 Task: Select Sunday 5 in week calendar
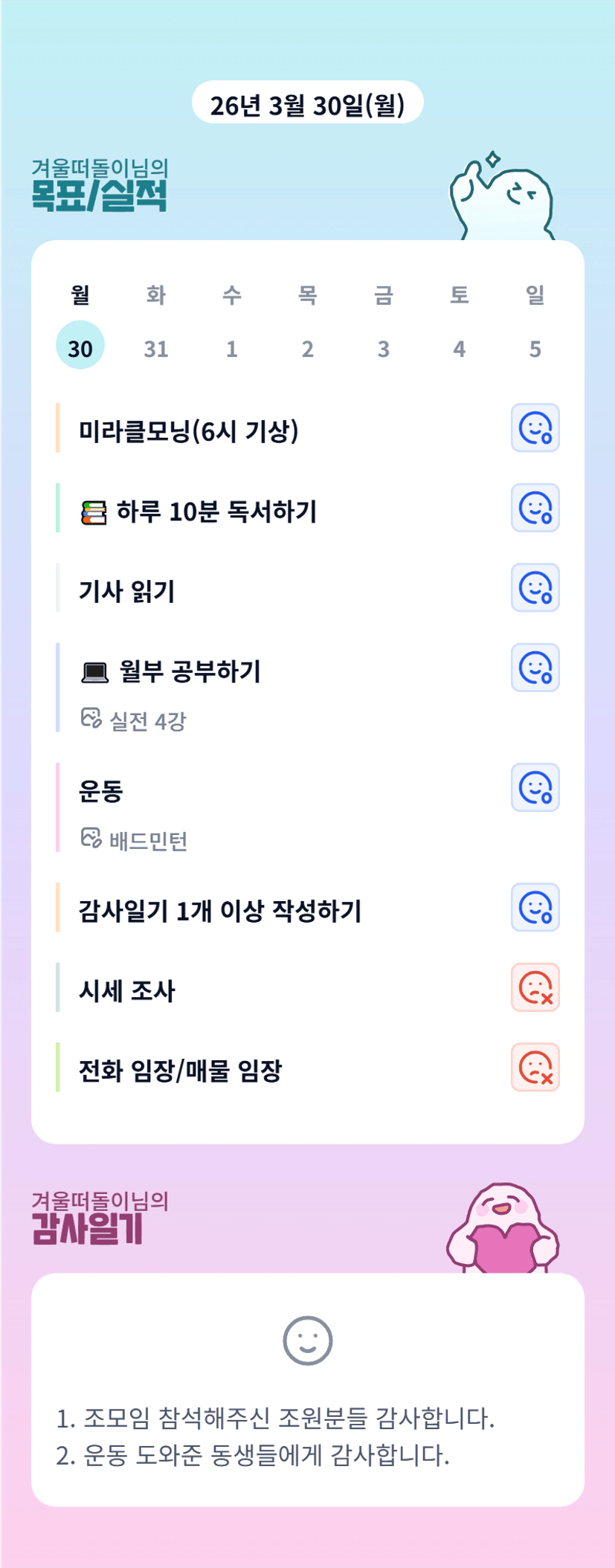(535, 348)
